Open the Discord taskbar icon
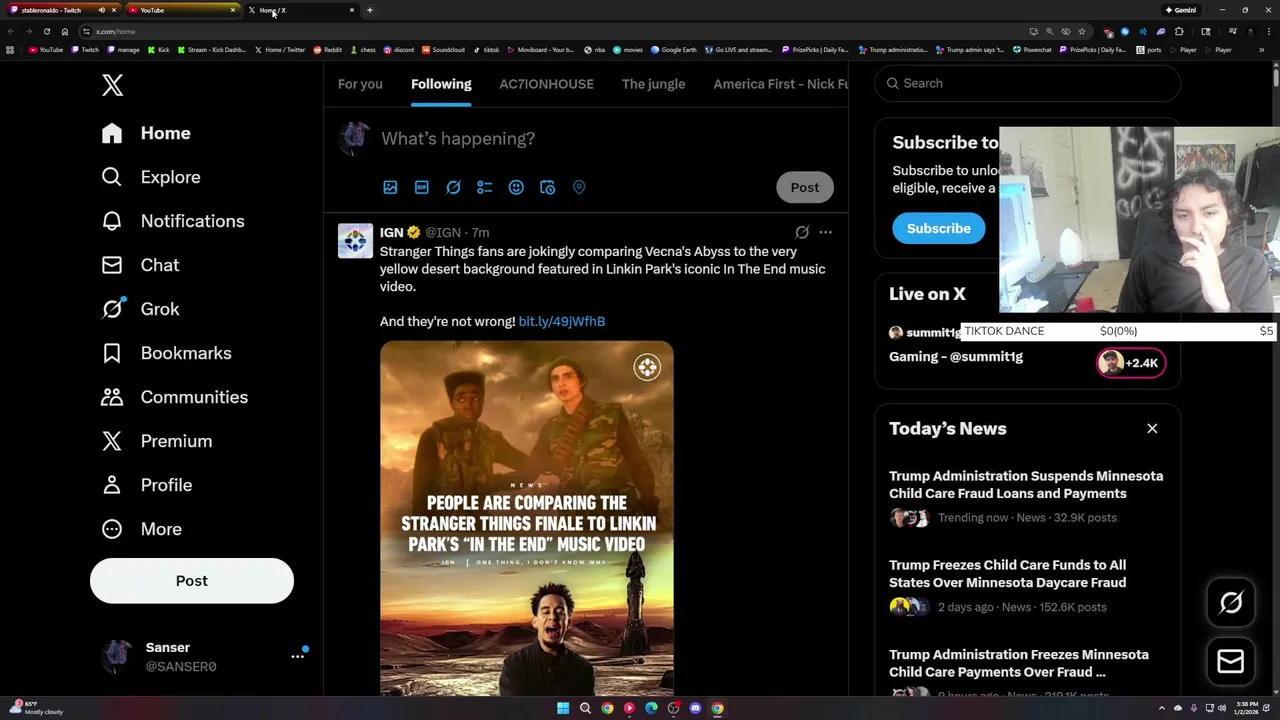Viewport: 1280px width, 720px height. pyautogui.click(x=695, y=708)
